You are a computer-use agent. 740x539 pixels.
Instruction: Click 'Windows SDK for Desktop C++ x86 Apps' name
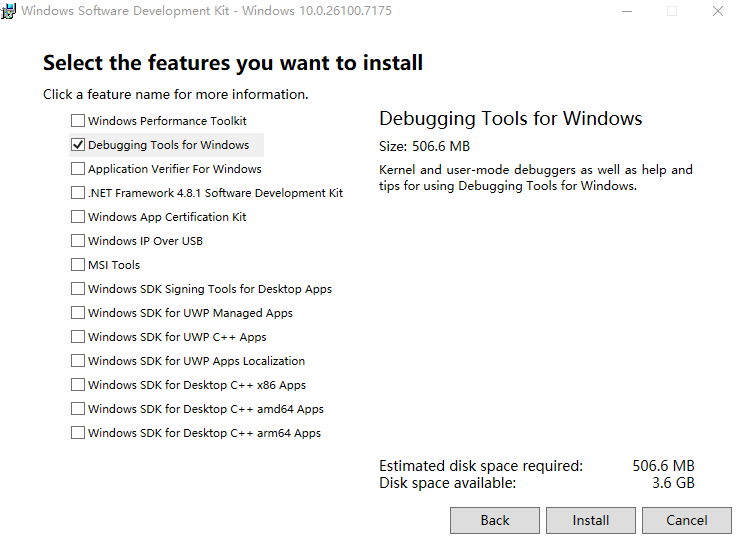197,385
